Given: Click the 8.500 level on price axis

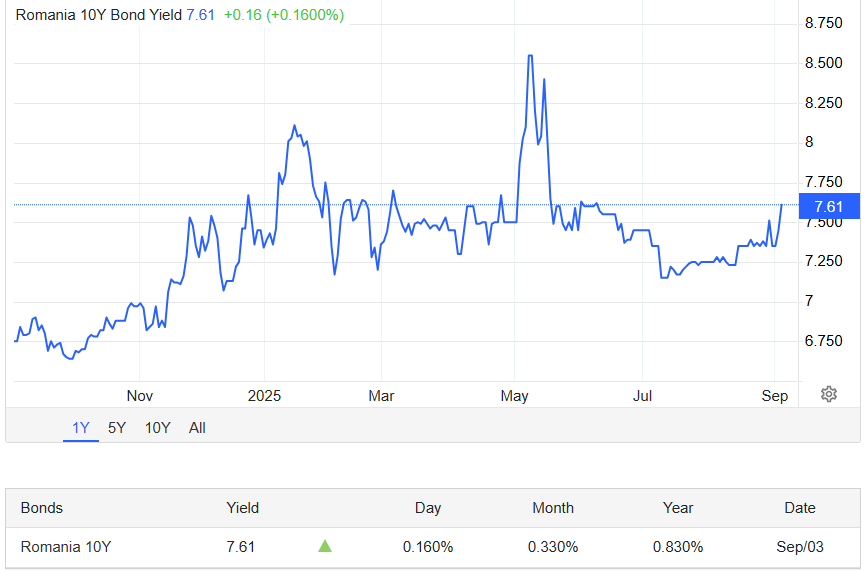Looking at the screenshot, I should [823, 63].
